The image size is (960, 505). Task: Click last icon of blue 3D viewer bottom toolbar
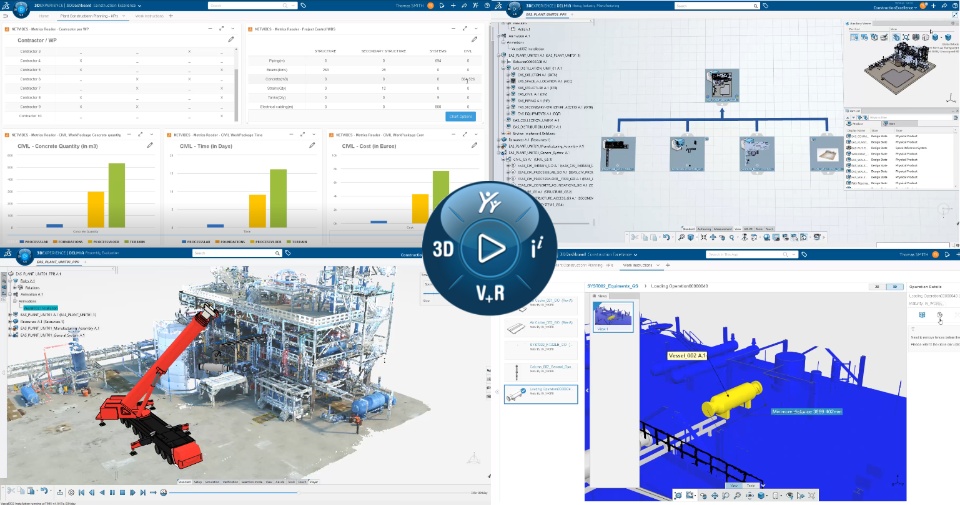tap(812, 495)
